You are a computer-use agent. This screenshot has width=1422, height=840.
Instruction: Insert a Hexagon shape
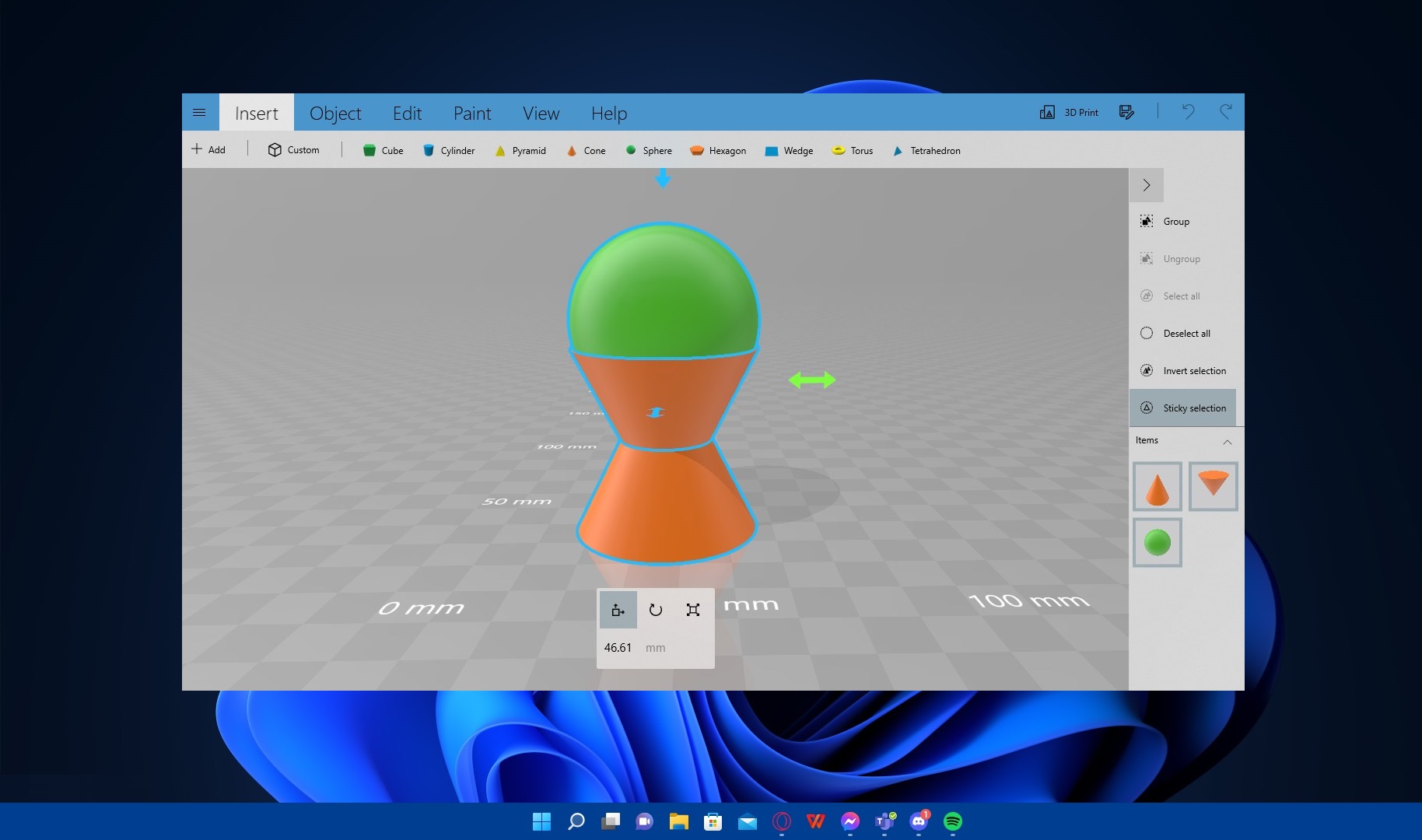point(718,150)
